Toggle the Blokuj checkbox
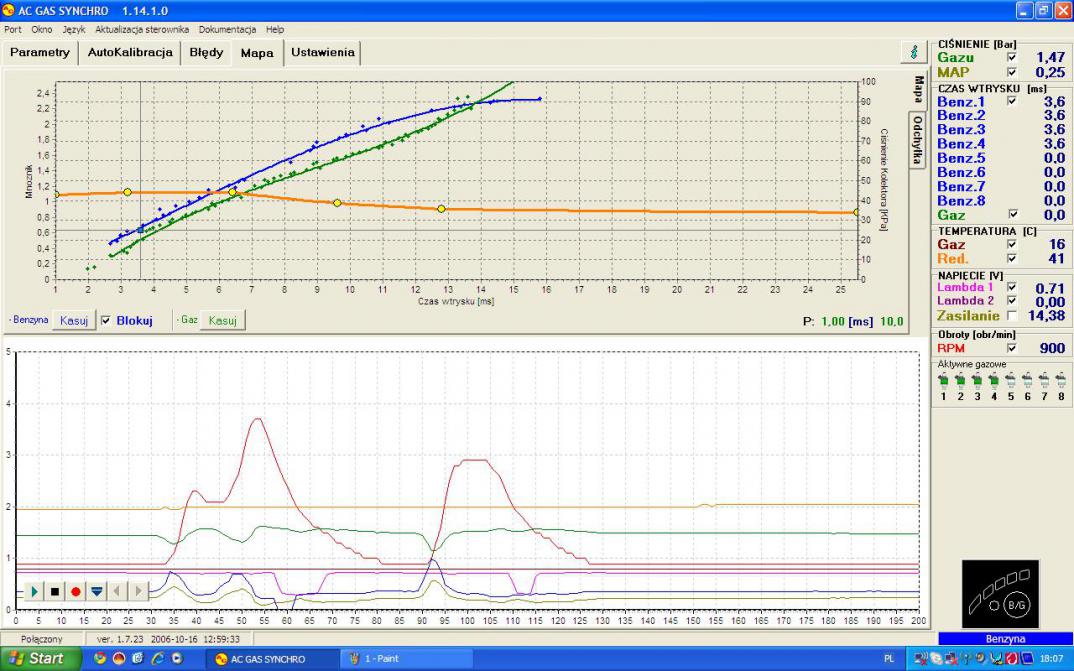 pyautogui.click(x=106, y=321)
